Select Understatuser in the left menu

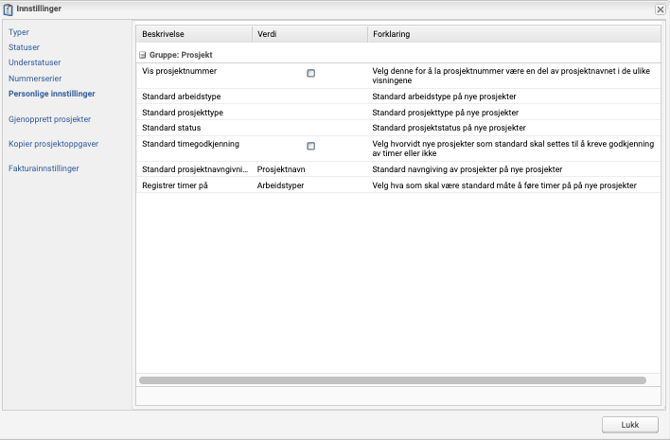coord(34,62)
